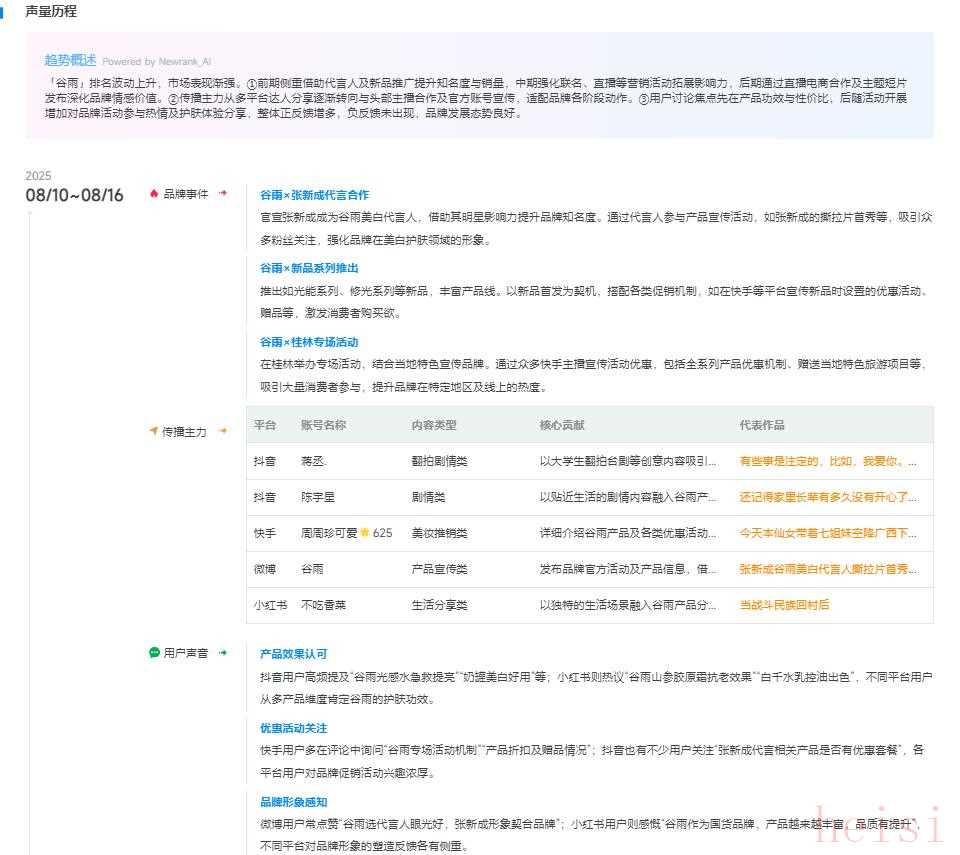The image size is (960, 855).
Task: Click the contribution text 以贴近生活的剧情内容融入谷雨产
Action: pyautogui.click(x=628, y=497)
